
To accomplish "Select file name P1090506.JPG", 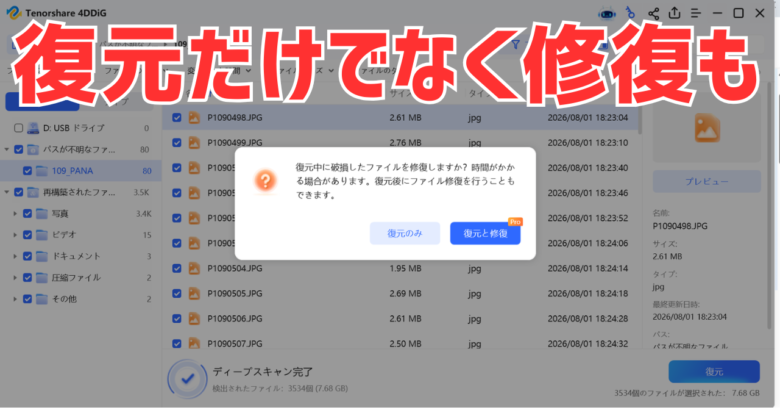I will 235,318.
